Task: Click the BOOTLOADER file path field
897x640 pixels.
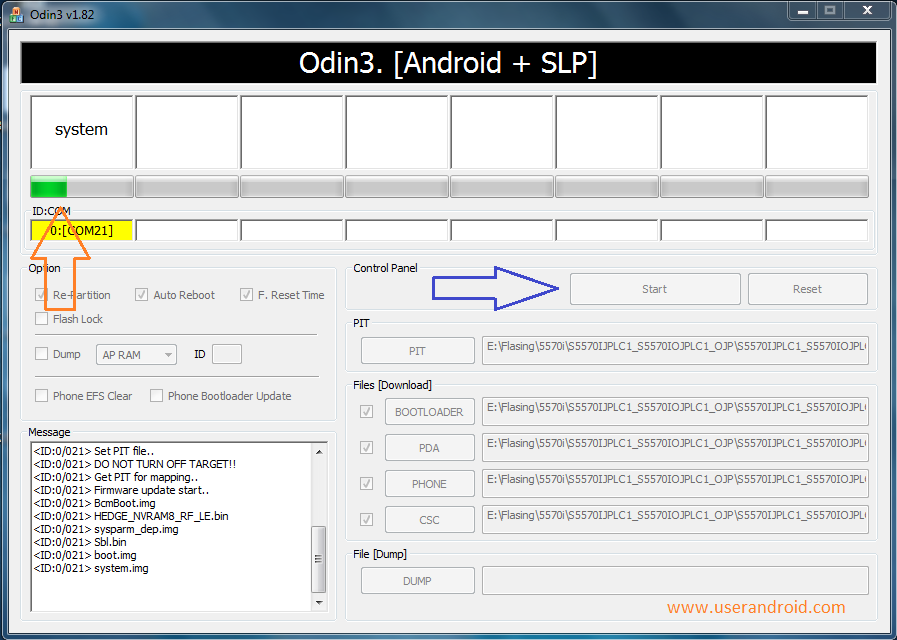Action: pos(676,411)
